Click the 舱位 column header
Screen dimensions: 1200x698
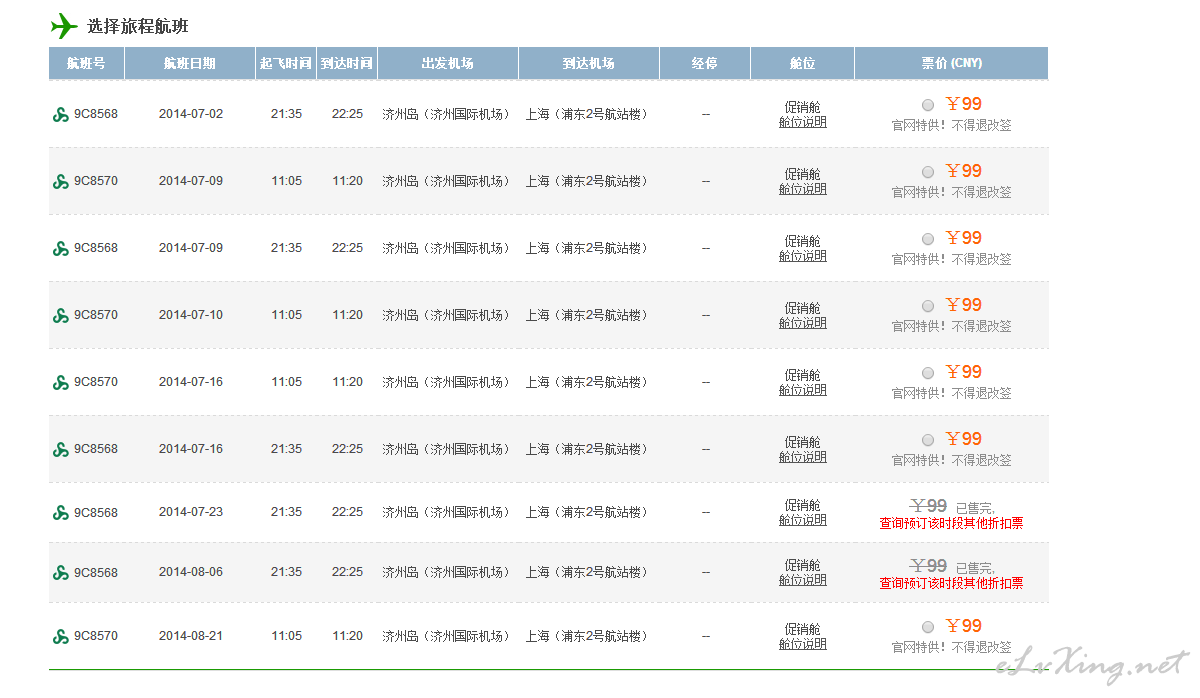(803, 63)
